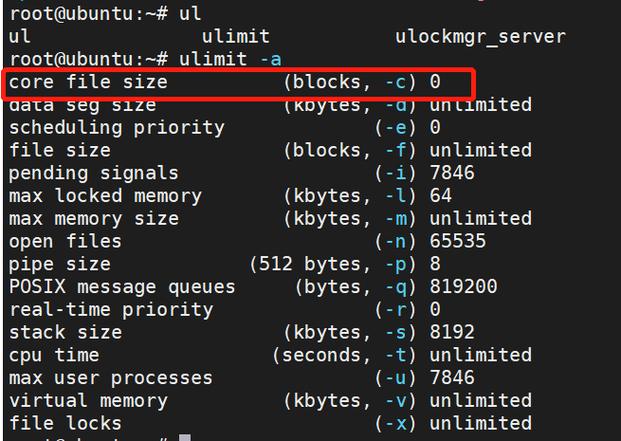
Task: Click the pipe size value 8
Action: 435,264
